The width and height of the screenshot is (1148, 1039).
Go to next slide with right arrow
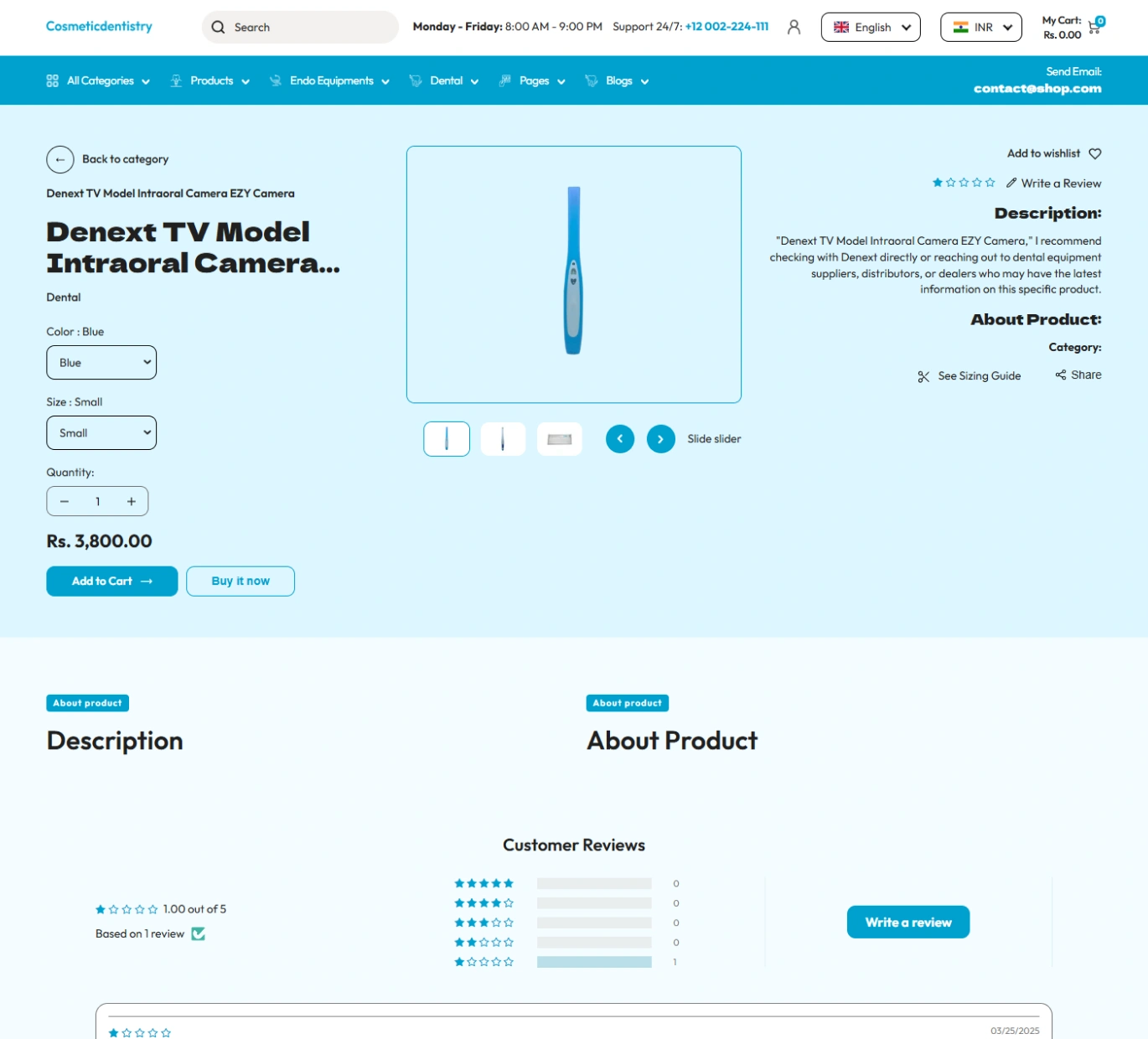point(661,438)
